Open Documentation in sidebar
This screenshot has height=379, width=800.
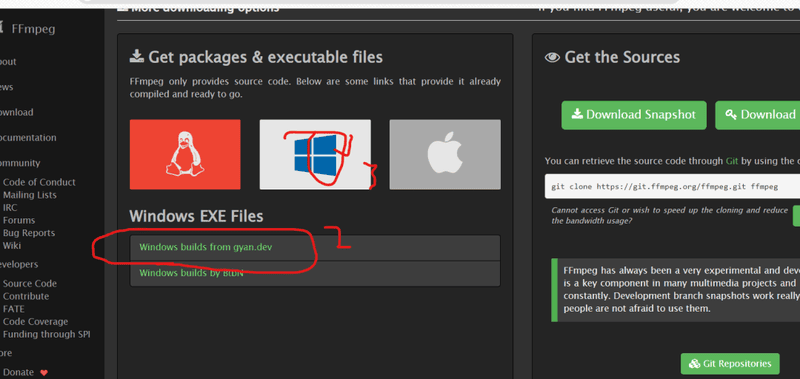click(28, 138)
